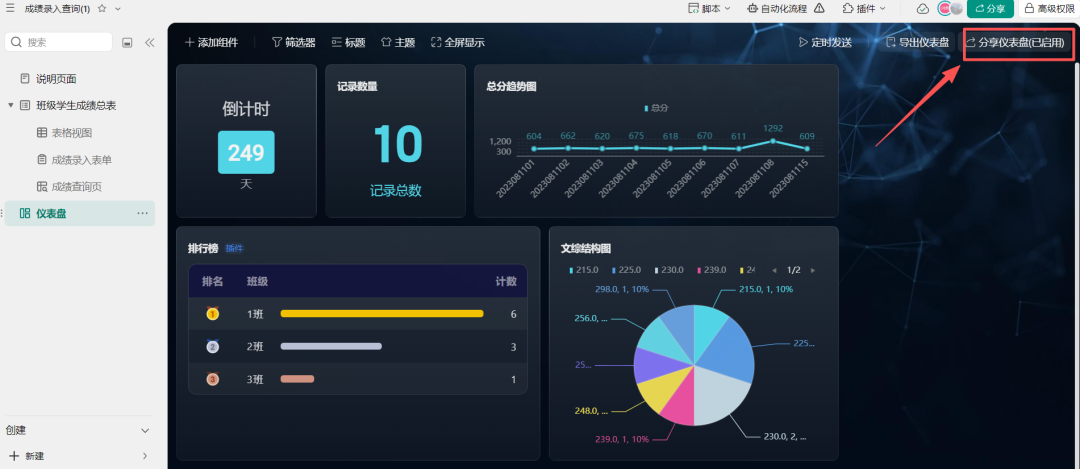Click the 标题 toolbar item
Image resolution: width=1080 pixels, height=469 pixels.
(348, 42)
